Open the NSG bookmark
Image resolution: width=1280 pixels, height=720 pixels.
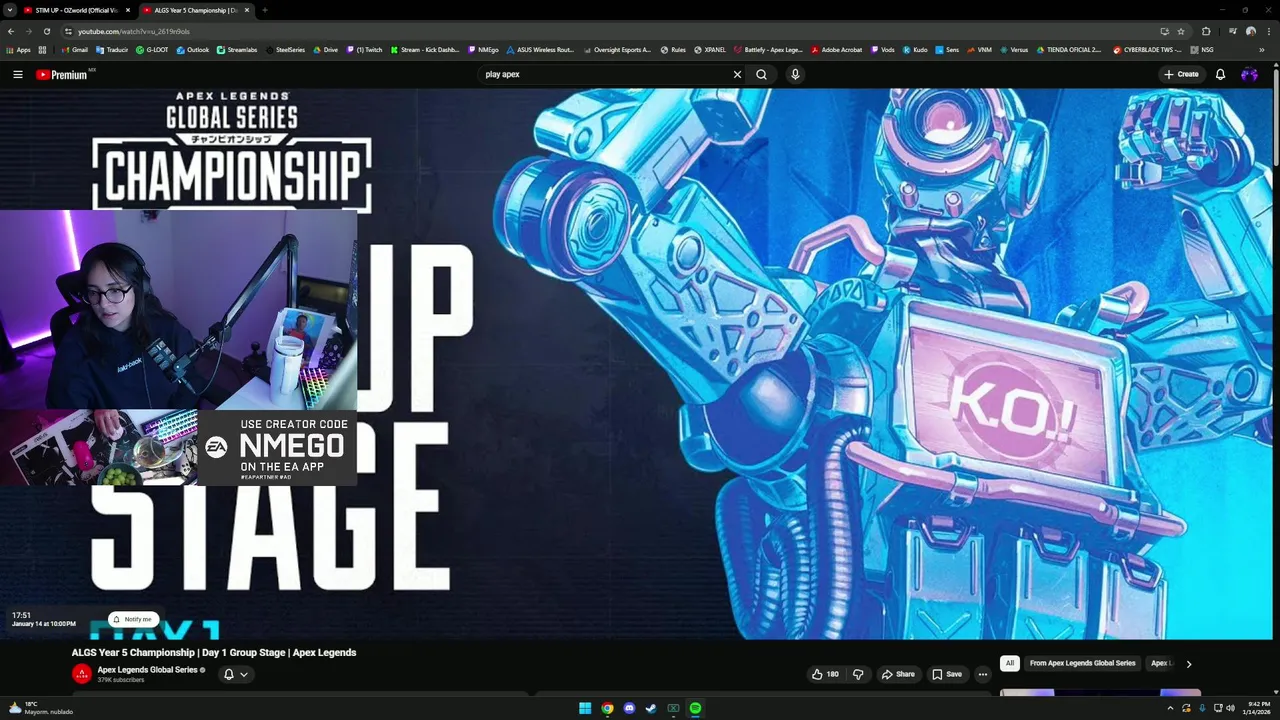pos(1202,49)
